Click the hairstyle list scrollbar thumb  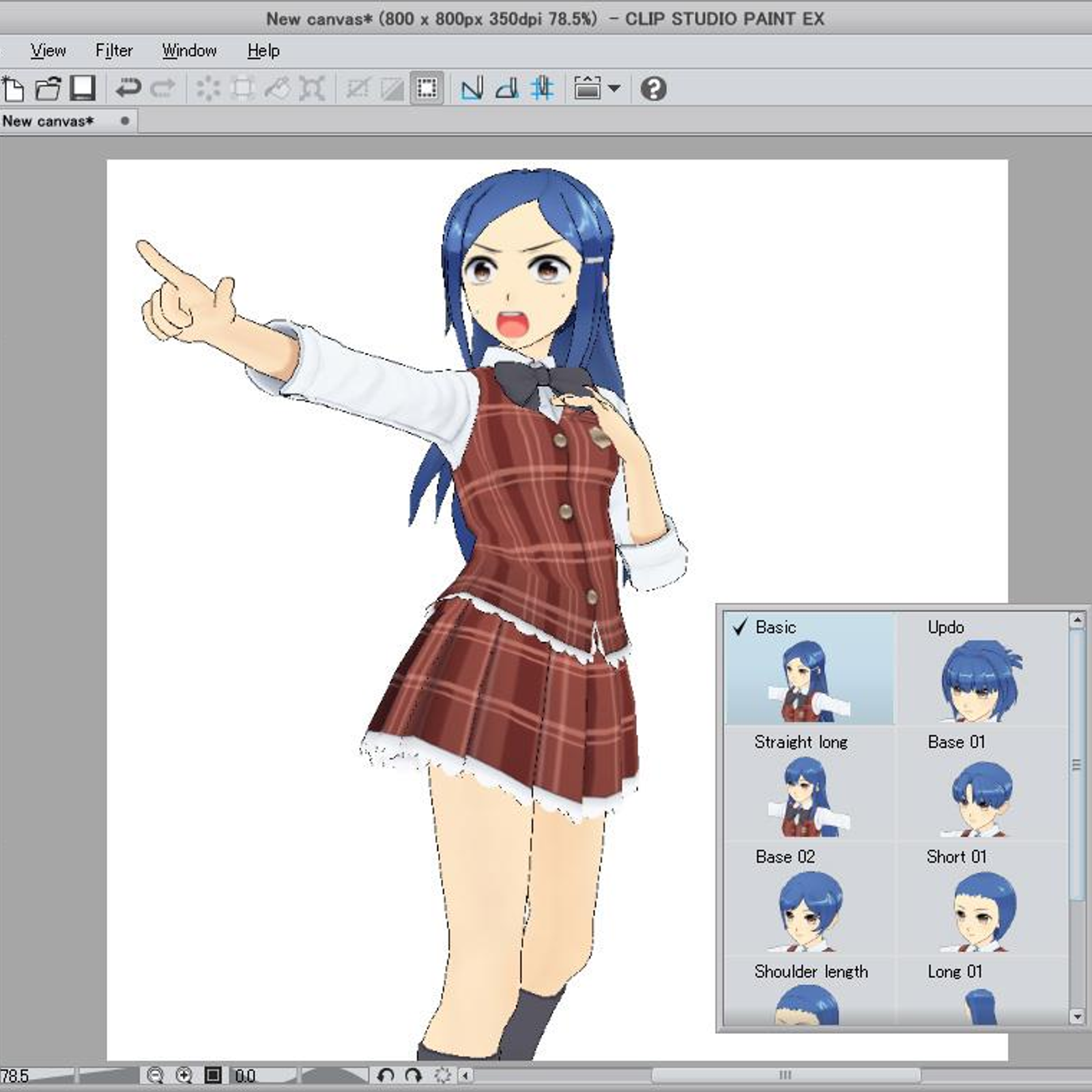click(1077, 765)
